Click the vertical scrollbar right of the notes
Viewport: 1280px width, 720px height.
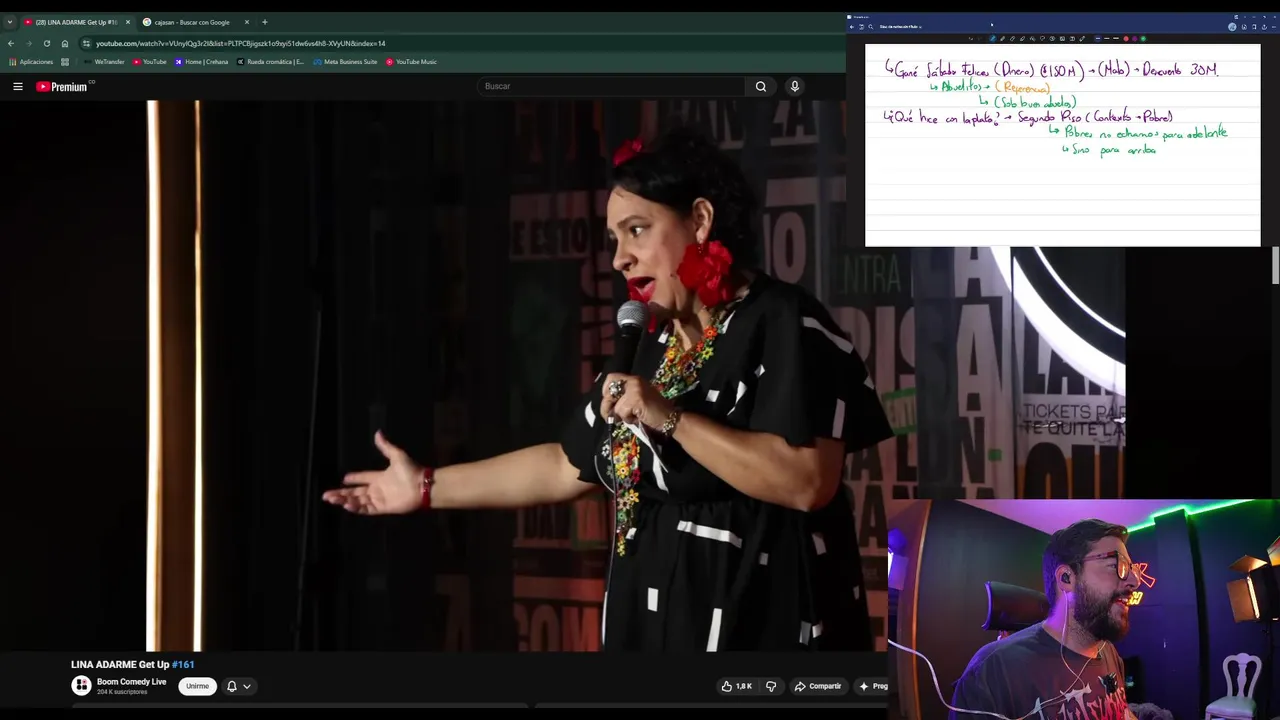[1275, 265]
